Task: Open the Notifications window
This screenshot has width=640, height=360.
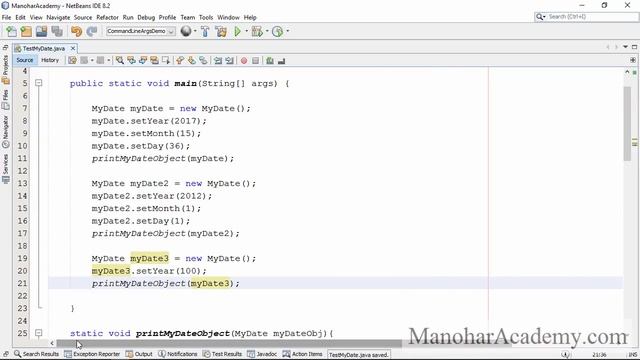Action: pyautogui.click(x=178, y=354)
